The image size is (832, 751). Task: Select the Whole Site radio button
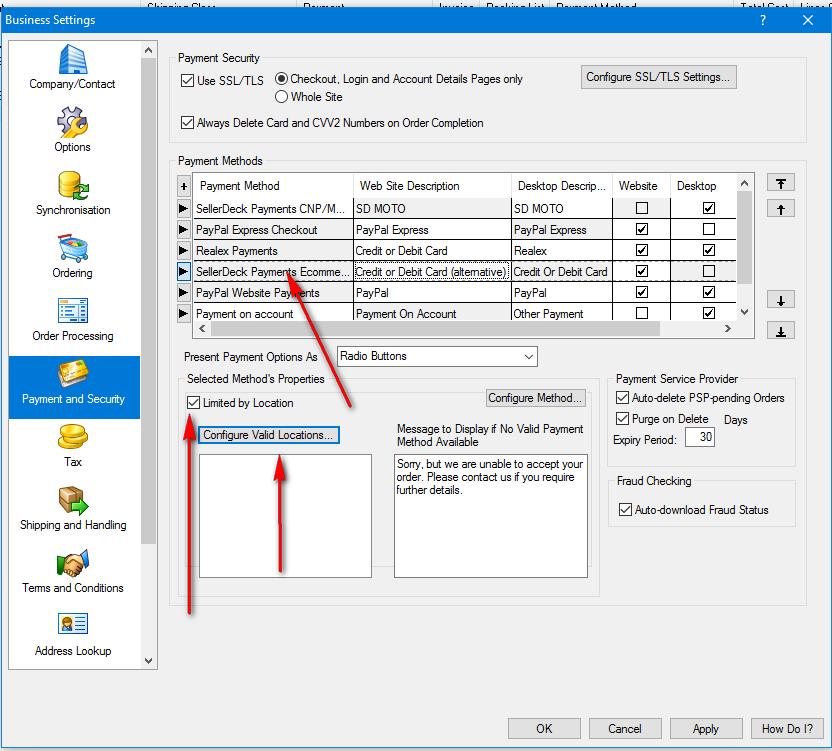[x=281, y=97]
